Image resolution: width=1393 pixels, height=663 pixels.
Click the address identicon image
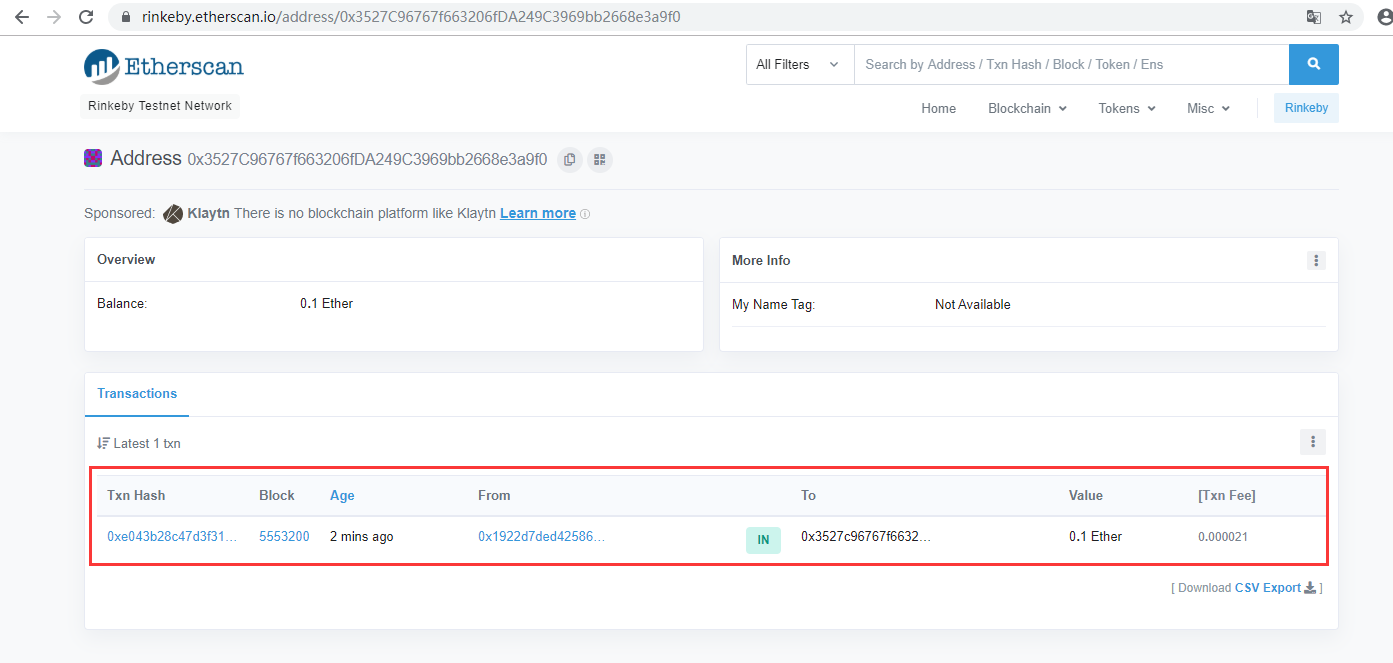click(93, 158)
